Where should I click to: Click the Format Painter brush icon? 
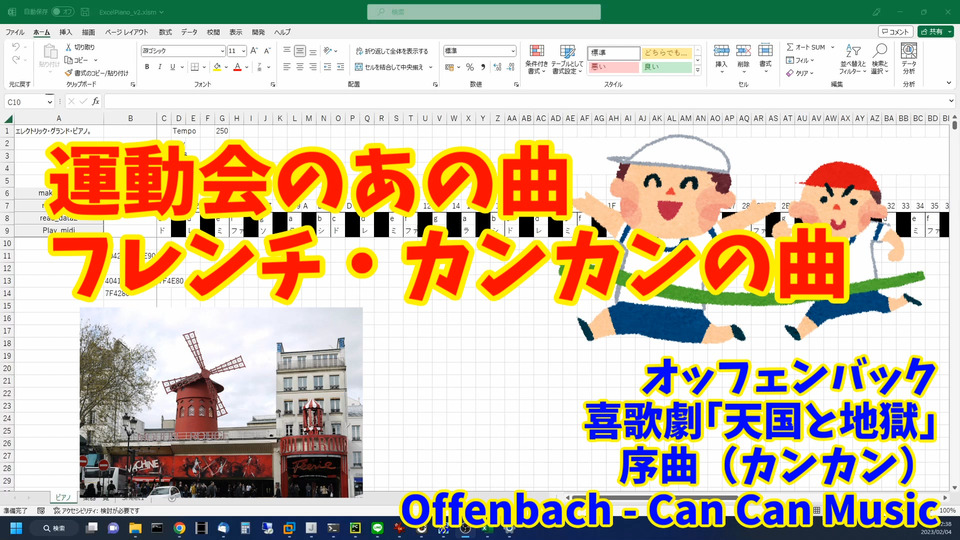(x=69, y=73)
